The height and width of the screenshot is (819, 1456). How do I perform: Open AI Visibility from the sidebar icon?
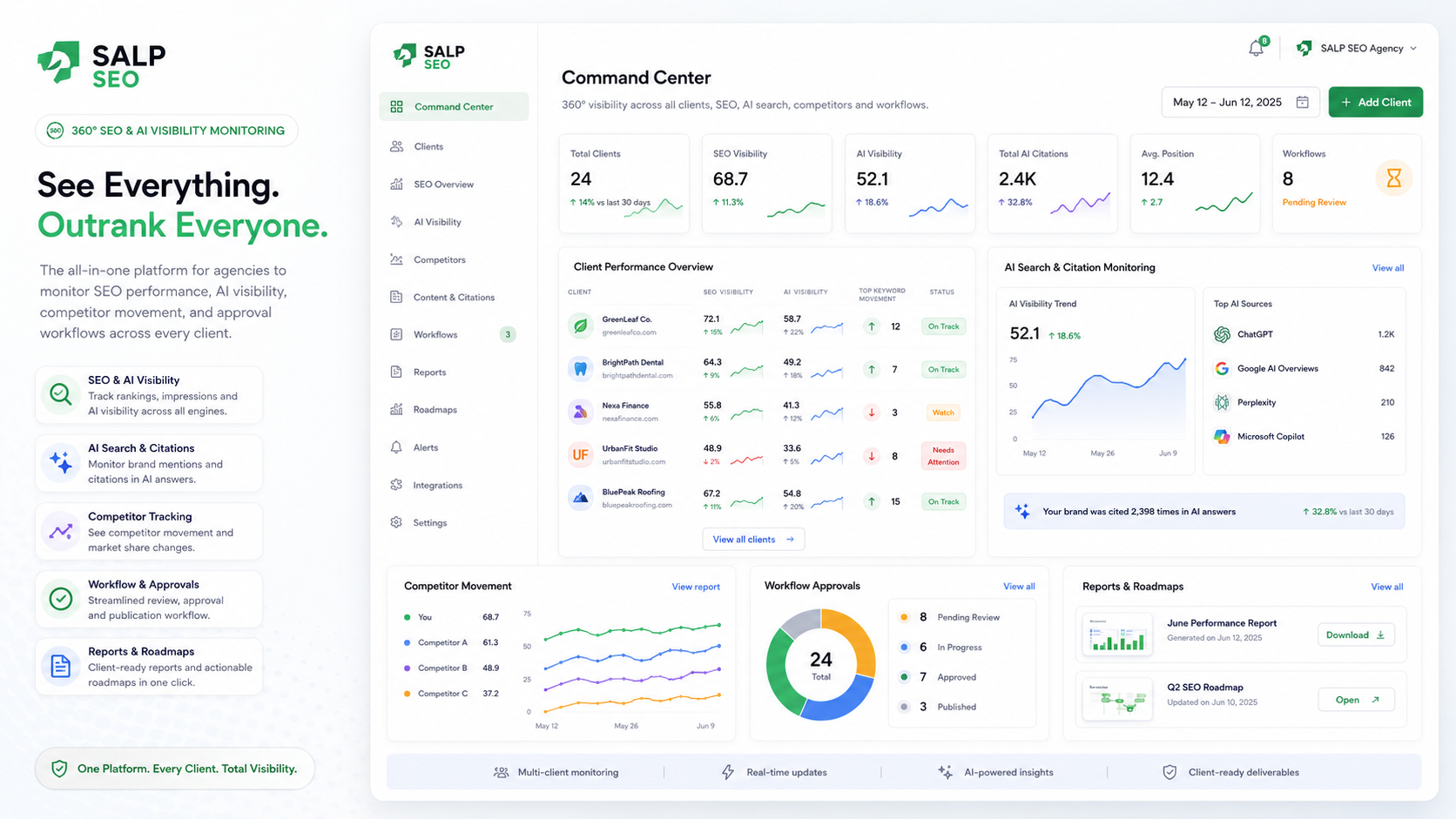pos(396,222)
